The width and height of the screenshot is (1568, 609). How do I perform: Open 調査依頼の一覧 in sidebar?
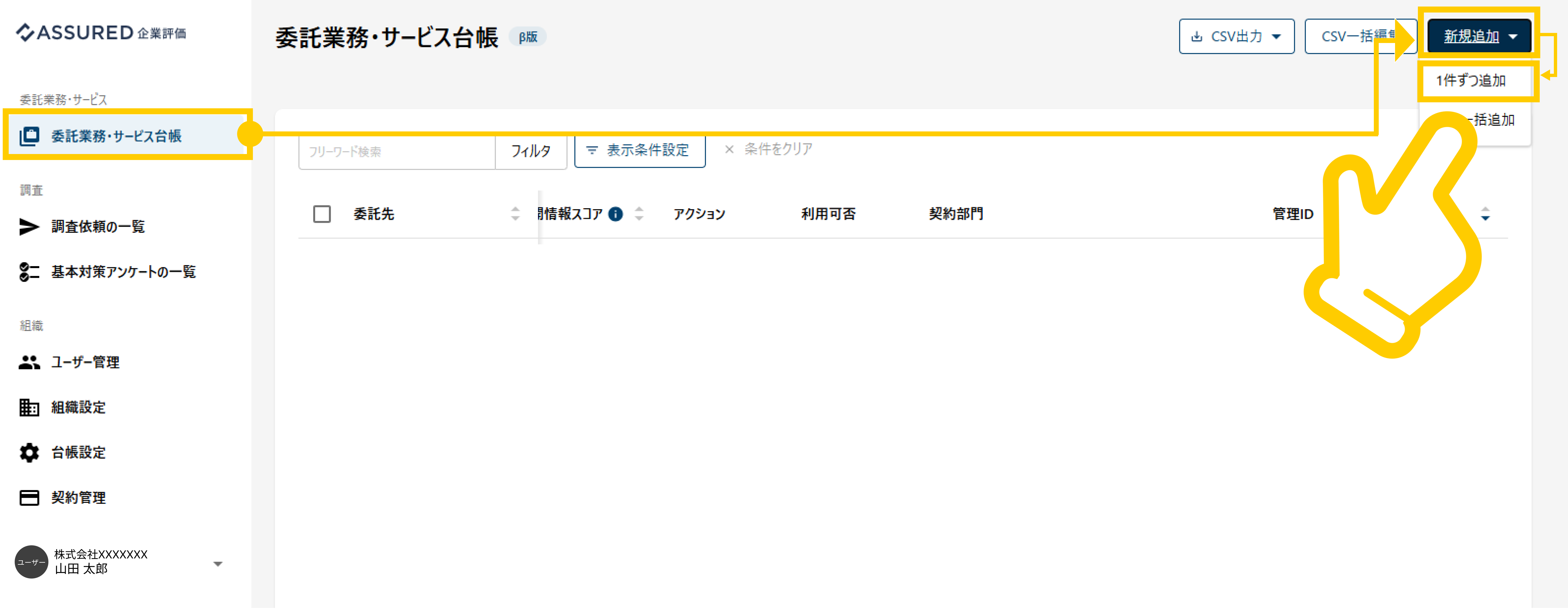coord(98,227)
